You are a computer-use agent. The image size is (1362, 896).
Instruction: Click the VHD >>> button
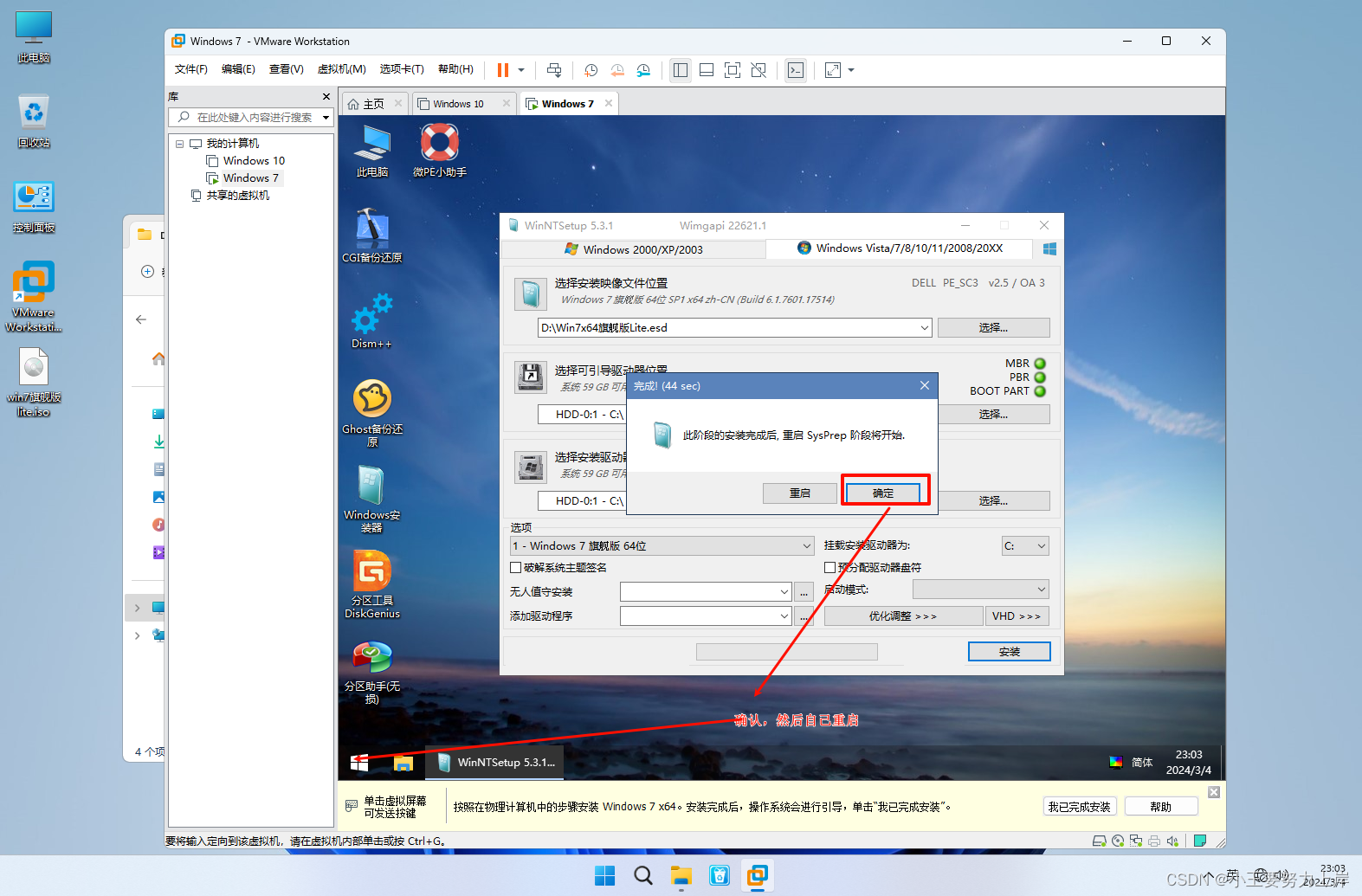pyautogui.click(x=1017, y=616)
